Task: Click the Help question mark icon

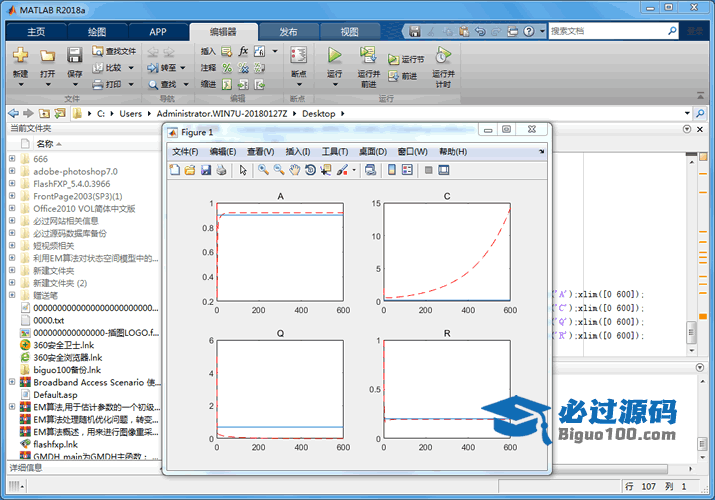Action: point(528,31)
